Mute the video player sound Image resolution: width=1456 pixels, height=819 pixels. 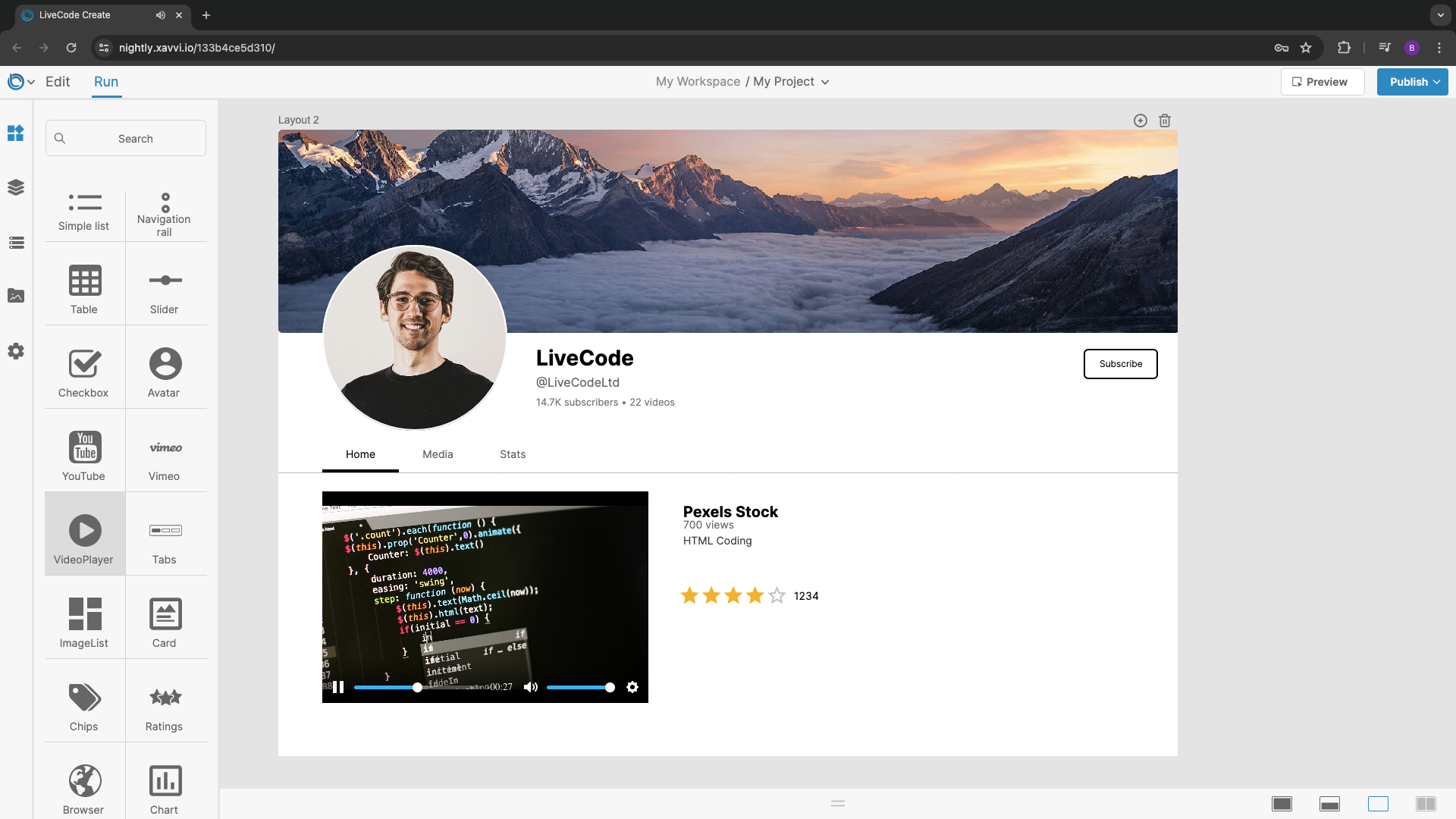pyautogui.click(x=531, y=687)
